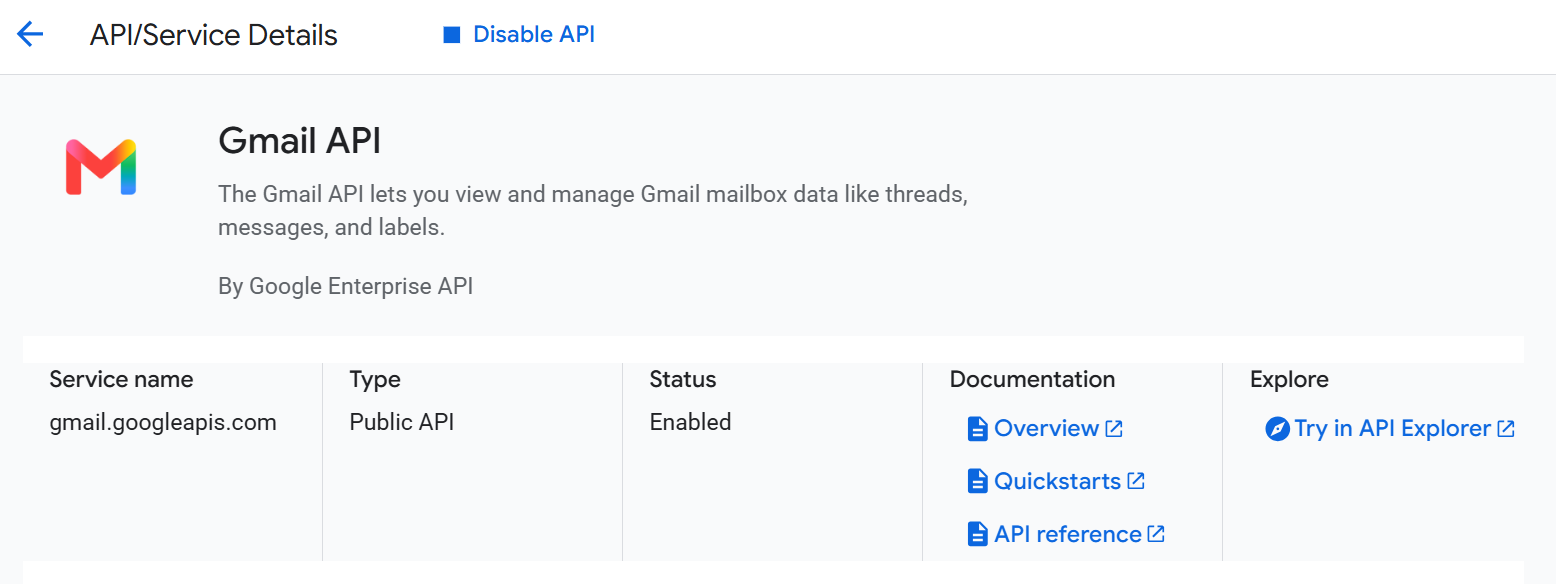Open Try in API Explorer link

pos(1391,429)
